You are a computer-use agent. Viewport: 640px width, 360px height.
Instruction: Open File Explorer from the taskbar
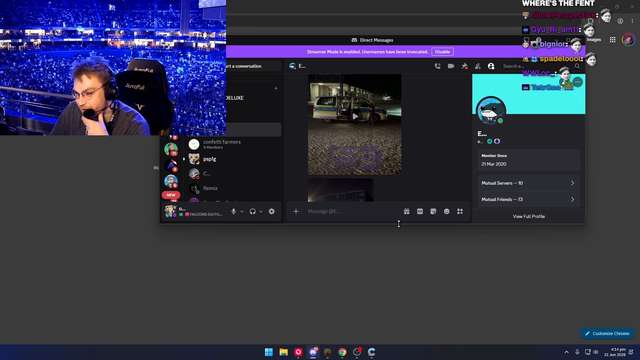pyautogui.click(x=284, y=352)
